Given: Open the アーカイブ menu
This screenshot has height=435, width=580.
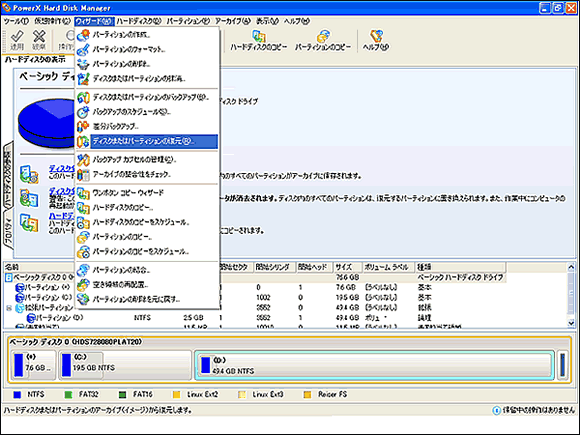Looking at the screenshot, I should point(233,21).
